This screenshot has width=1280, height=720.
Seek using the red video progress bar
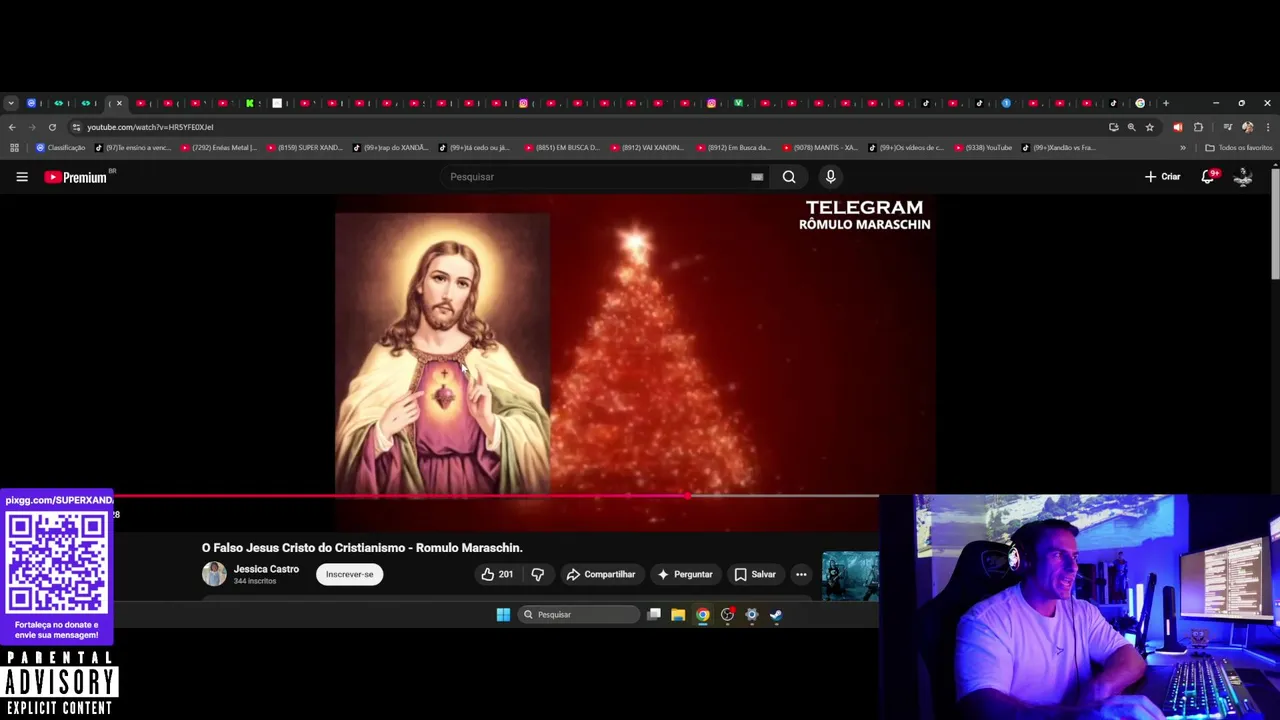(x=497, y=495)
